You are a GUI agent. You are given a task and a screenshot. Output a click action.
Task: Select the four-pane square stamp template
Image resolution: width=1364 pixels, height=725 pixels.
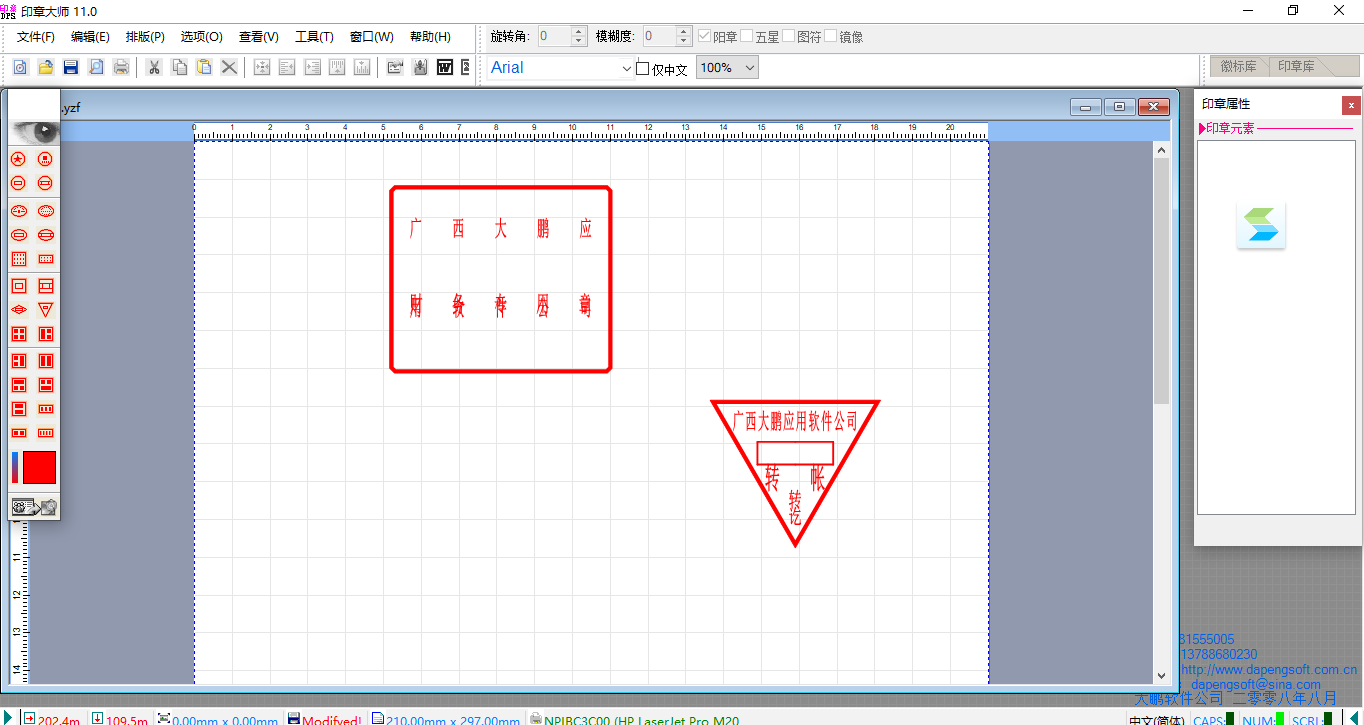click(x=18, y=334)
